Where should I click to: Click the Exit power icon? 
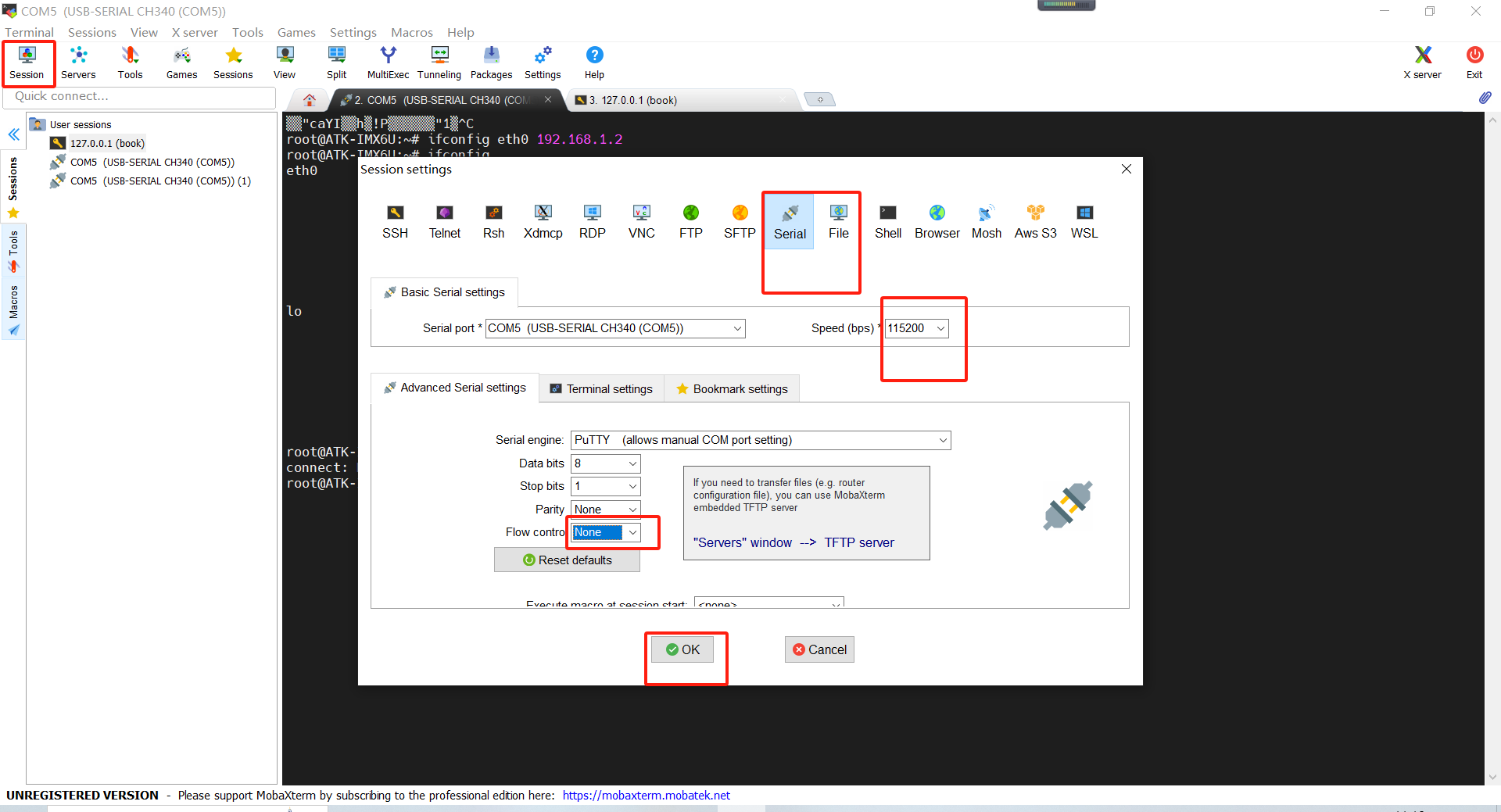tap(1474, 63)
